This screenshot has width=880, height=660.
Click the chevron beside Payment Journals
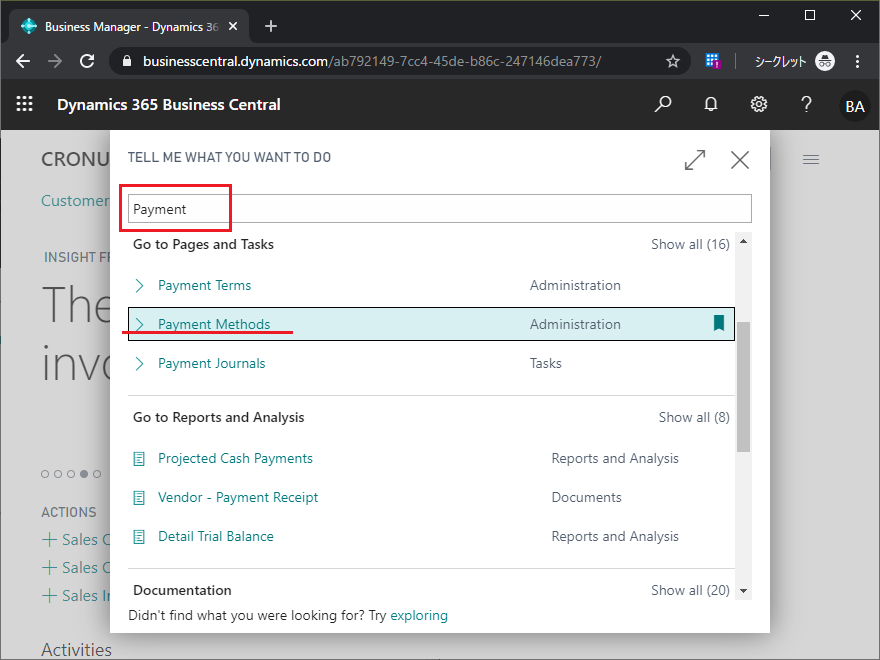[140, 364]
